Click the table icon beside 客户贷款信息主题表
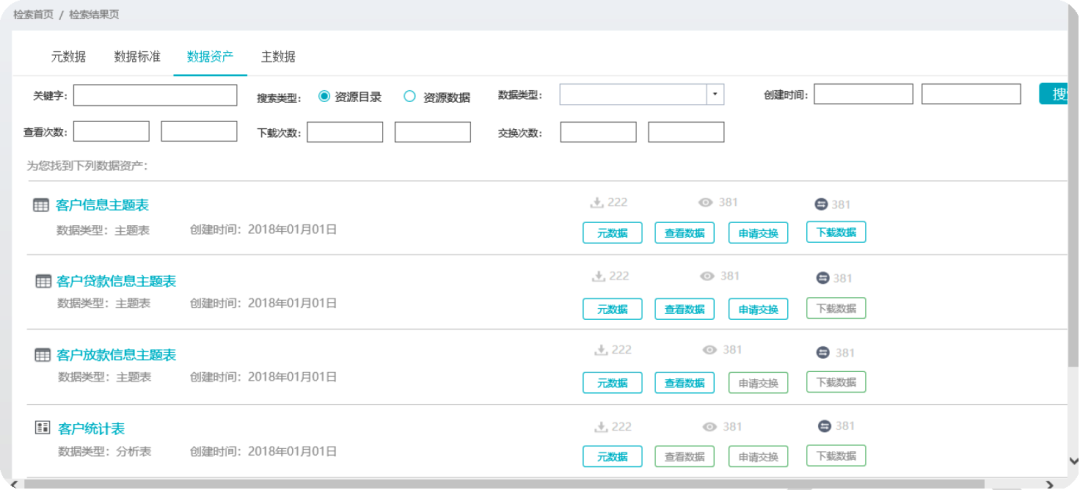 click(43, 281)
